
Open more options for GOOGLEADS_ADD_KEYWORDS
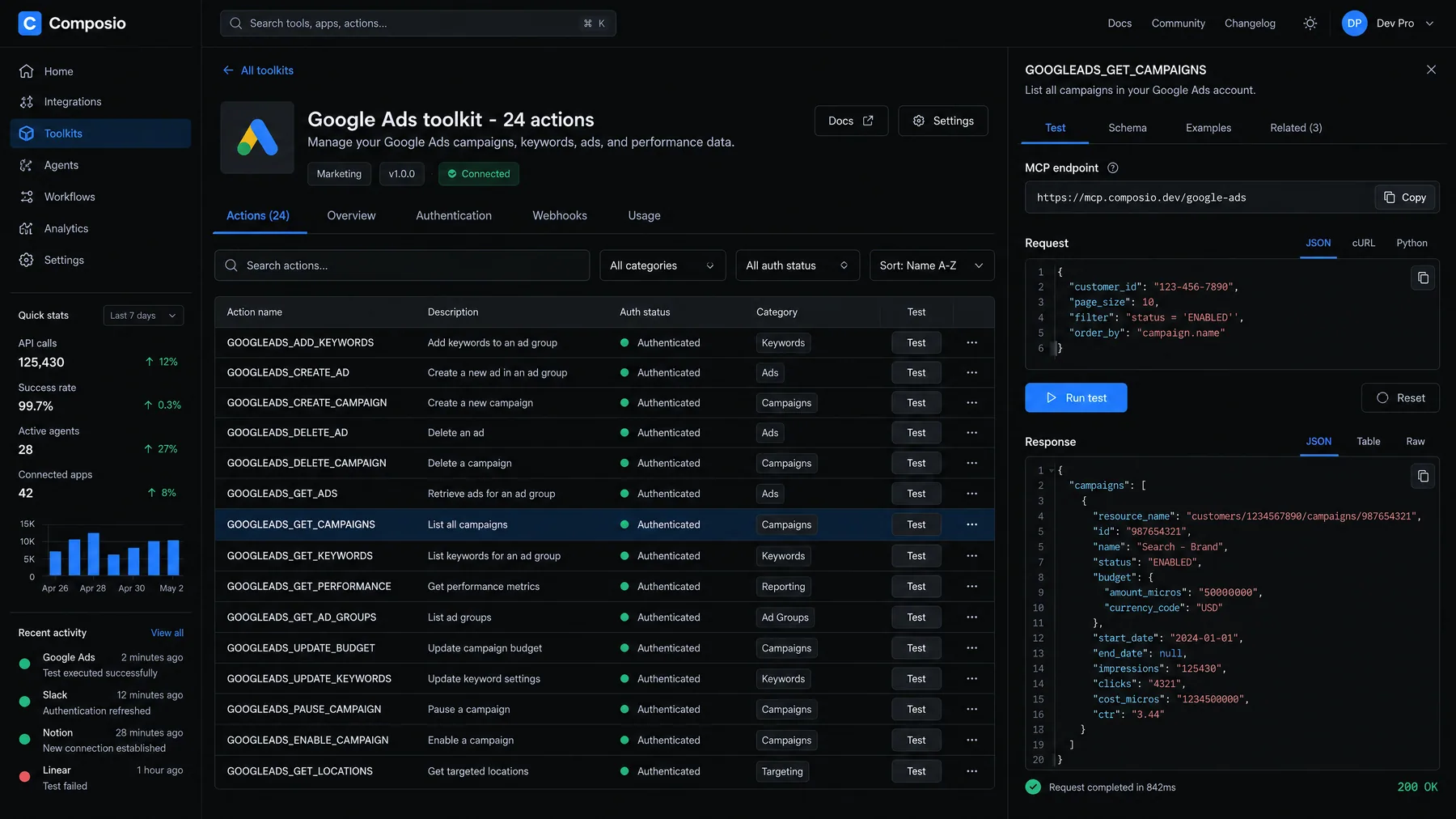tap(971, 342)
